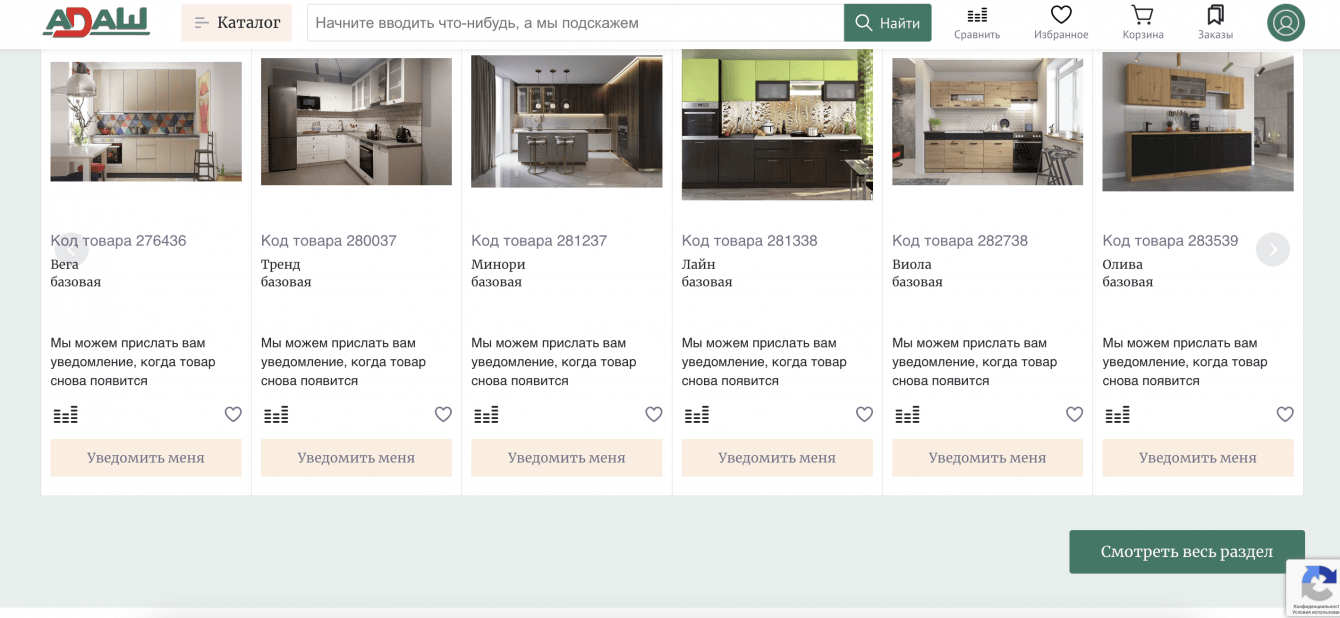Screen dimensions: 1340x618
Task: Open the Виола kitchen photo
Action: [987, 121]
